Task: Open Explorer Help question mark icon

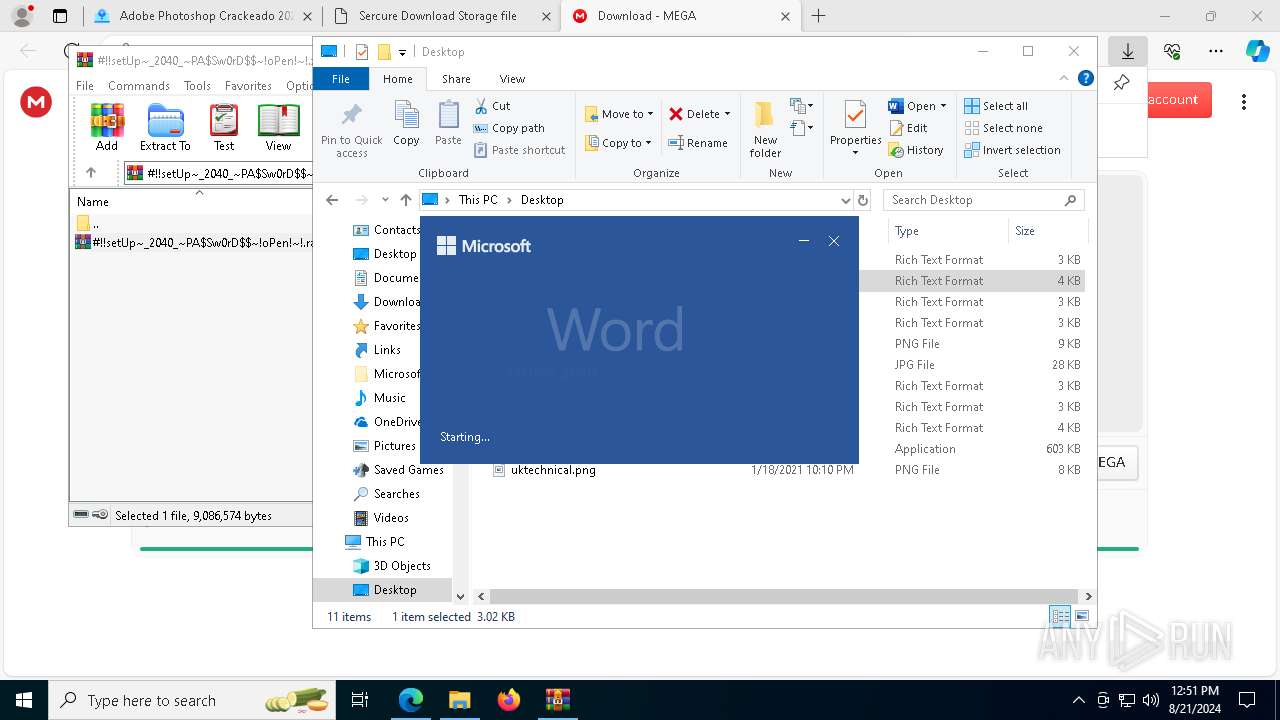Action: click(1085, 78)
